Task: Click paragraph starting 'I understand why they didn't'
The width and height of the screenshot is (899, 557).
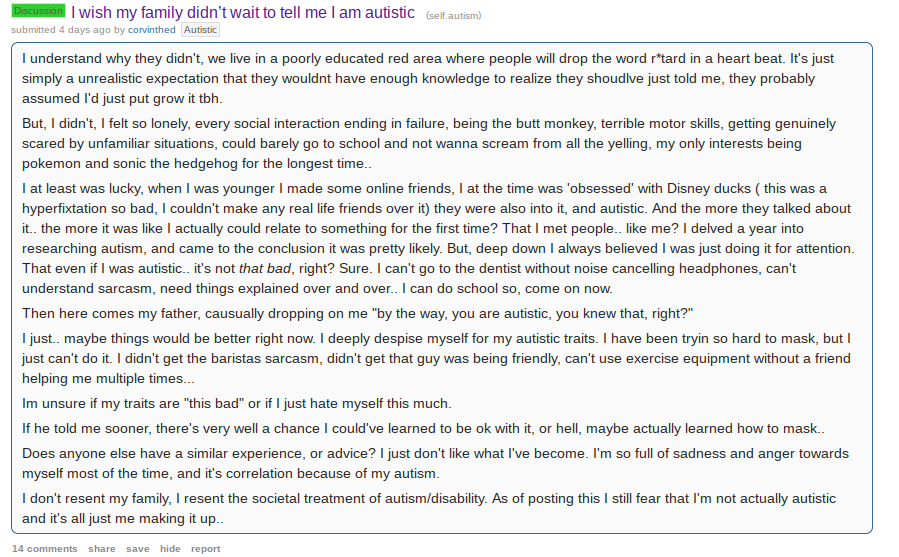Action: point(428,79)
